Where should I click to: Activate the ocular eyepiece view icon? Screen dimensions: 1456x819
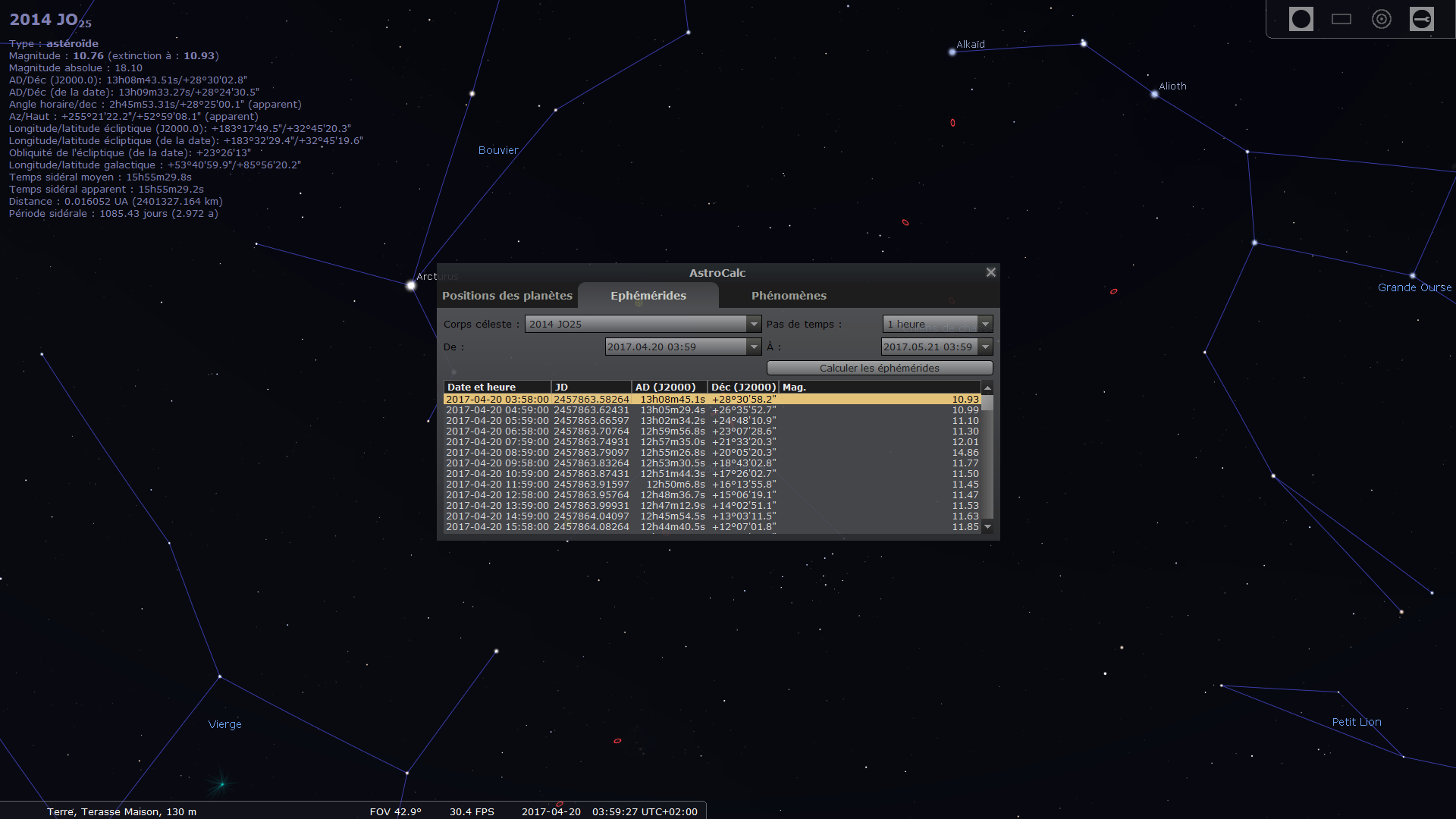click(1301, 19)
